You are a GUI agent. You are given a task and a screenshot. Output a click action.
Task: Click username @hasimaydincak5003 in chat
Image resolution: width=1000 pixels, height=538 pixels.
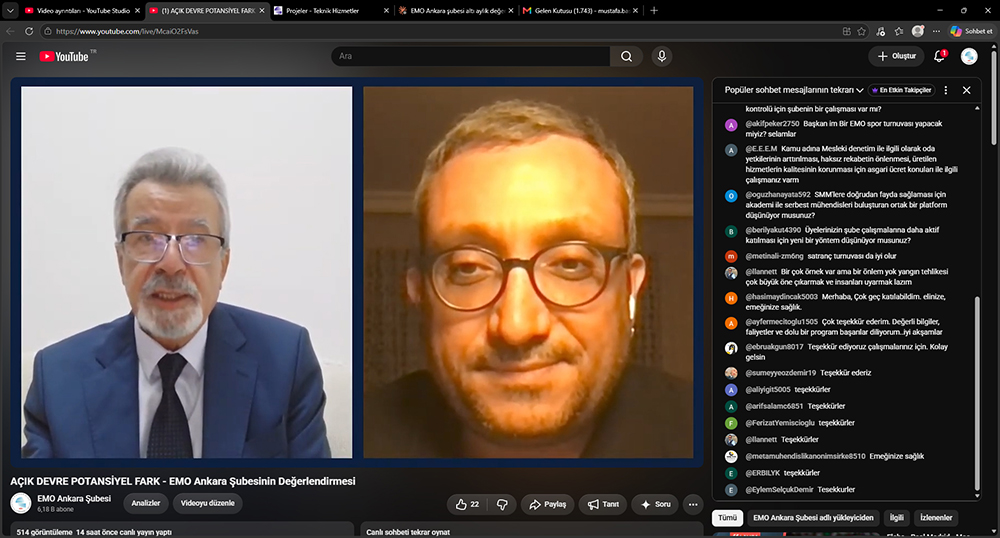(781, 296)
